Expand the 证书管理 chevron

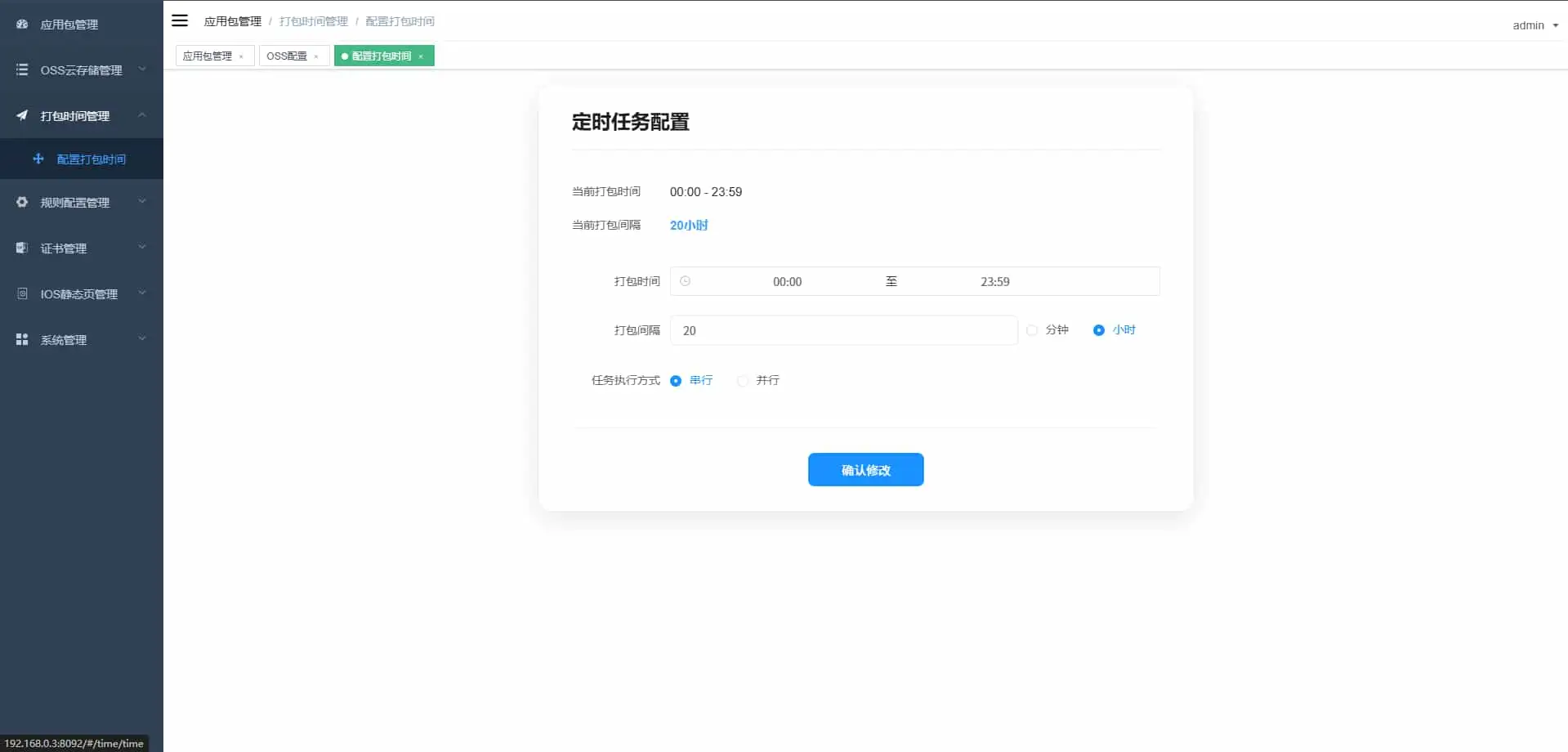(x=142, y=247)
